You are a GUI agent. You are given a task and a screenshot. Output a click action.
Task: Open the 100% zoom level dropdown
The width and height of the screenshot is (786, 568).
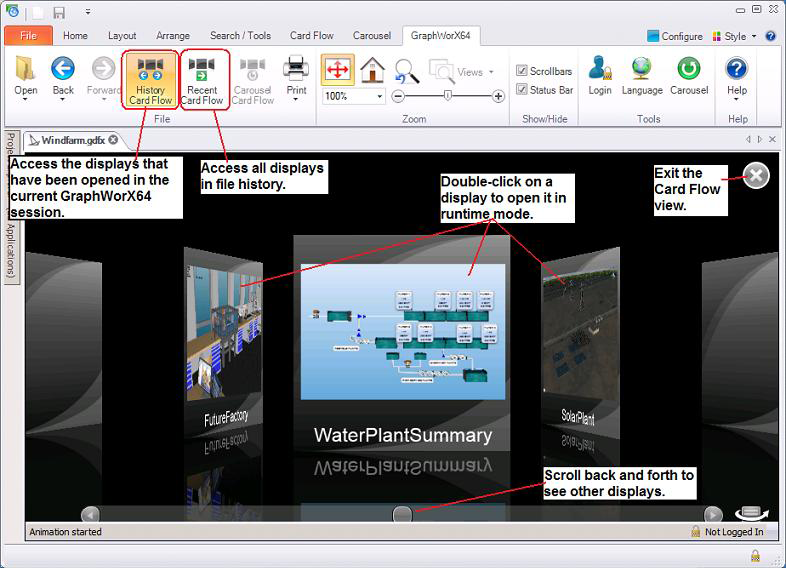[x=380, y=97]
